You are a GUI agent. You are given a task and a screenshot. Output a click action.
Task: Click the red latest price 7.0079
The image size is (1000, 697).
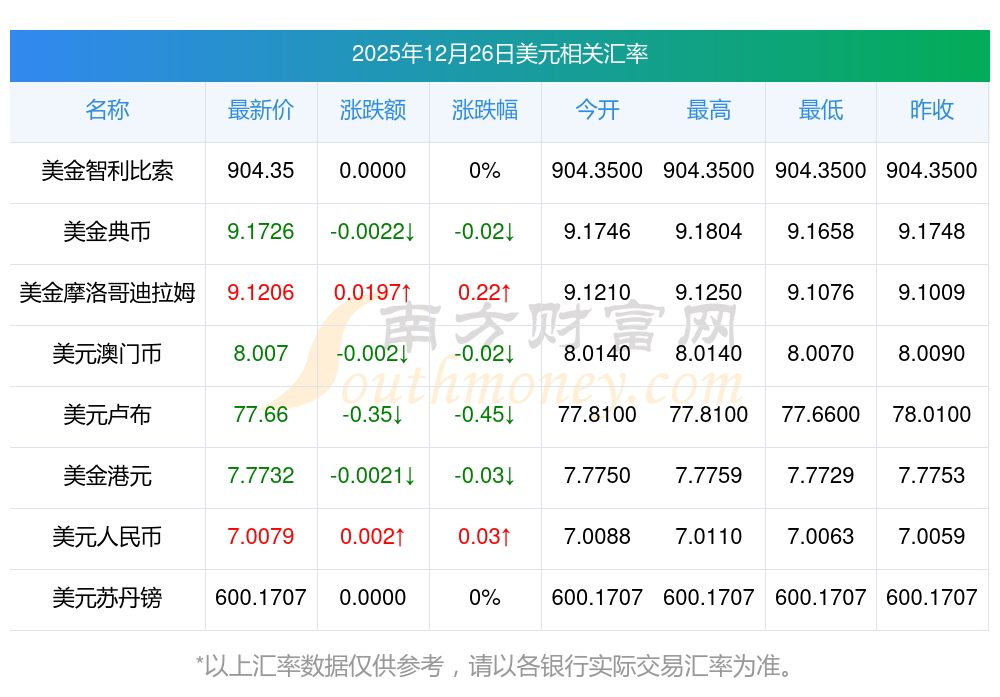click(260, 537)
